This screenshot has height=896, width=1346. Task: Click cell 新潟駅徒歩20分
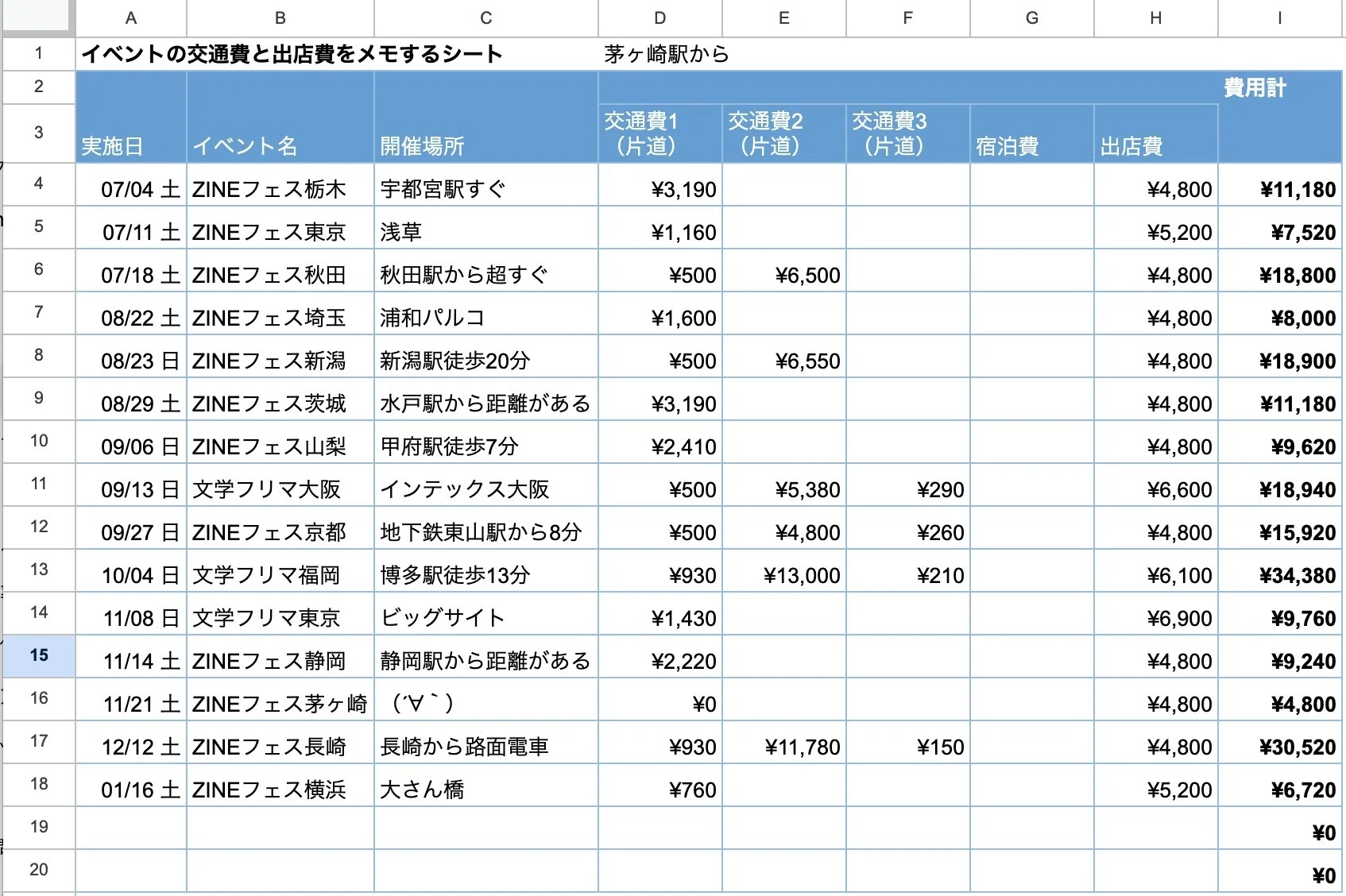click(486, 357)
